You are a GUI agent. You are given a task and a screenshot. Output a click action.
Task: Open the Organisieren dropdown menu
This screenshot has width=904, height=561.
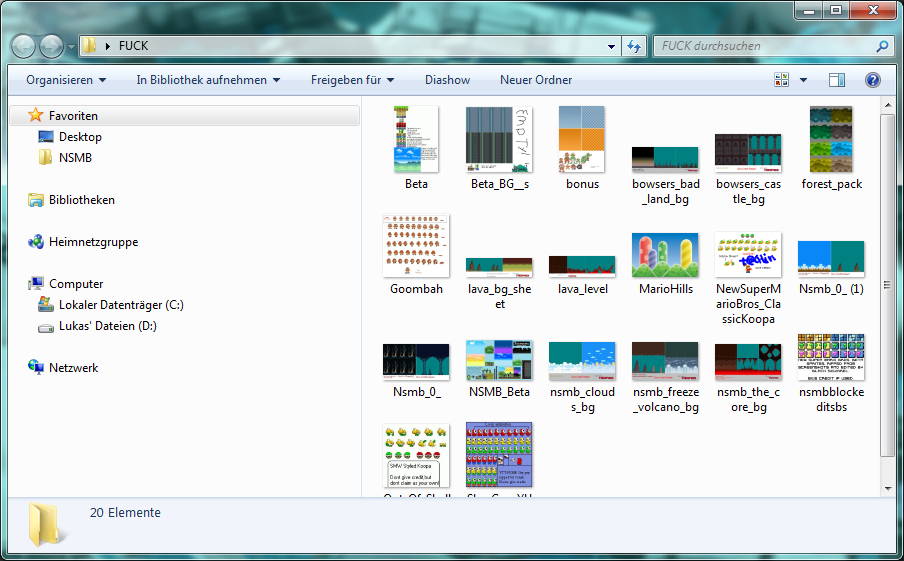click(66, 80)
